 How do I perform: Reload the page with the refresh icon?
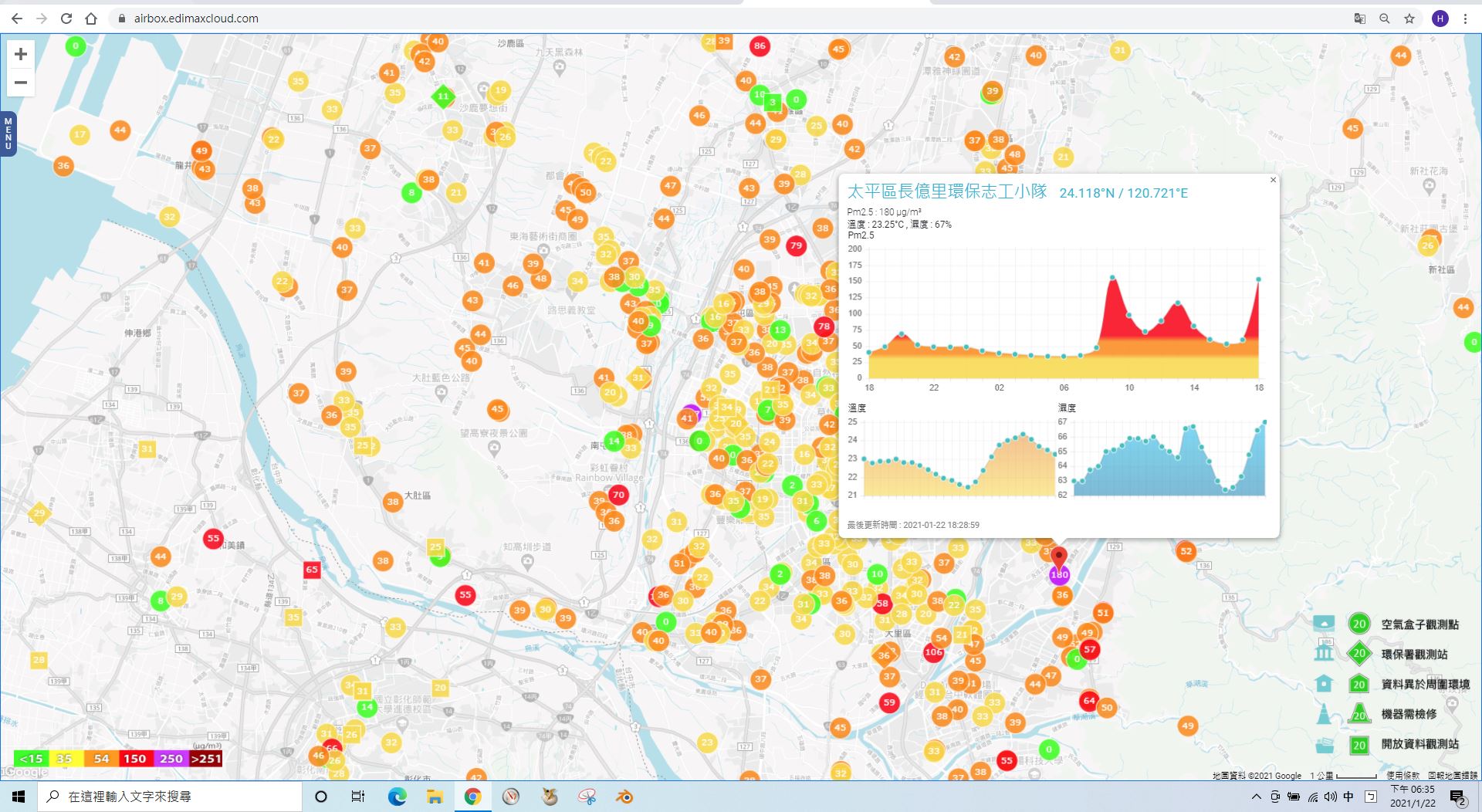click(x=66, y=19)
